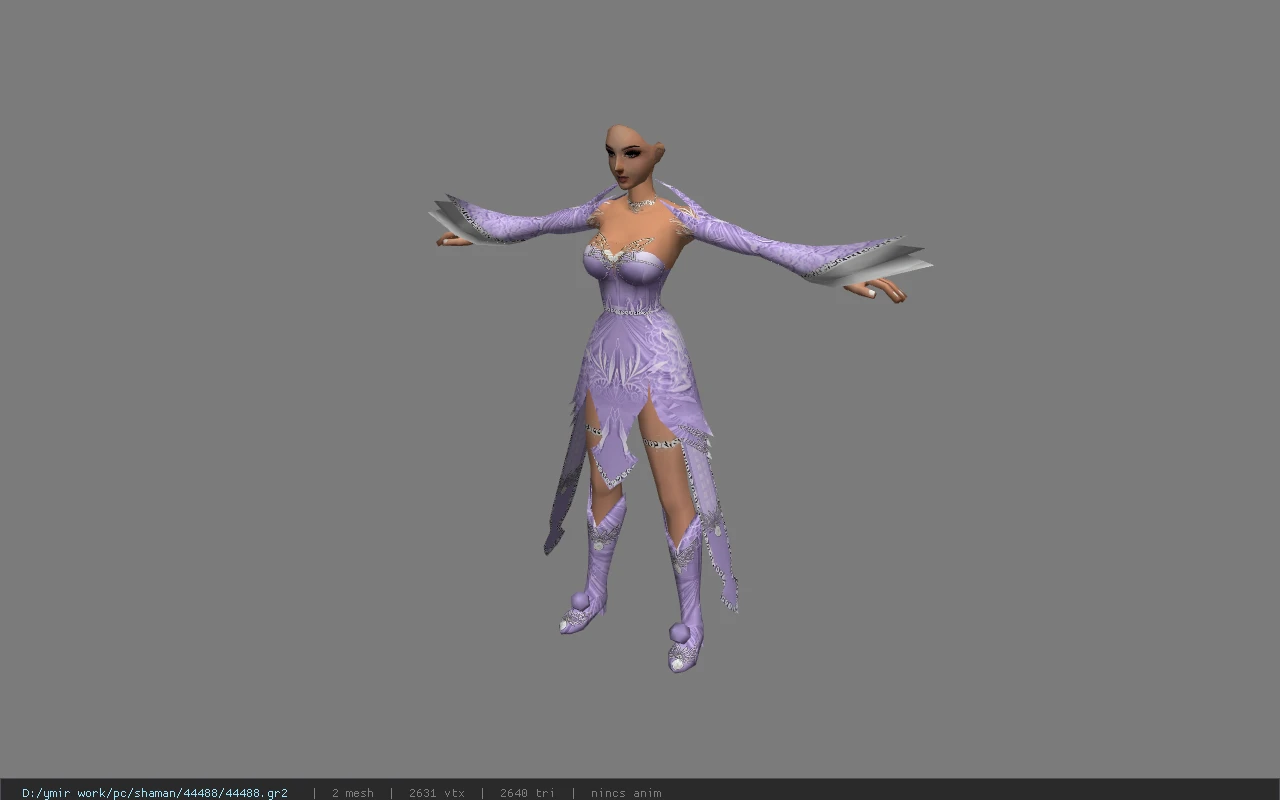Click the file path D:/ymir work/pc/shaman/44488/44488.gr2

tap(155, 793)
